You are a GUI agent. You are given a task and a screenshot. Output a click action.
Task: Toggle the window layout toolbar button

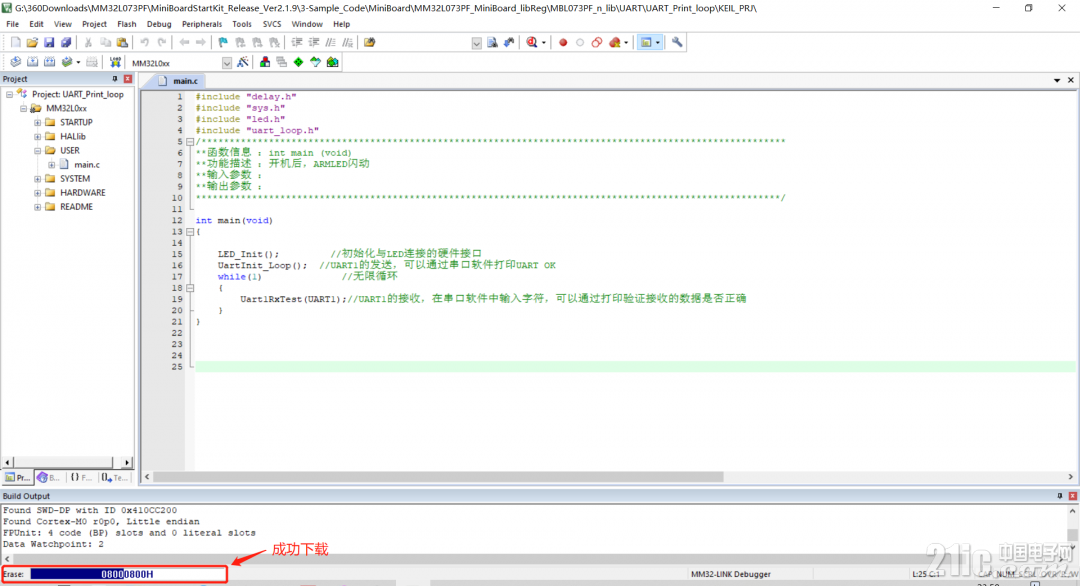click(646, 43)
